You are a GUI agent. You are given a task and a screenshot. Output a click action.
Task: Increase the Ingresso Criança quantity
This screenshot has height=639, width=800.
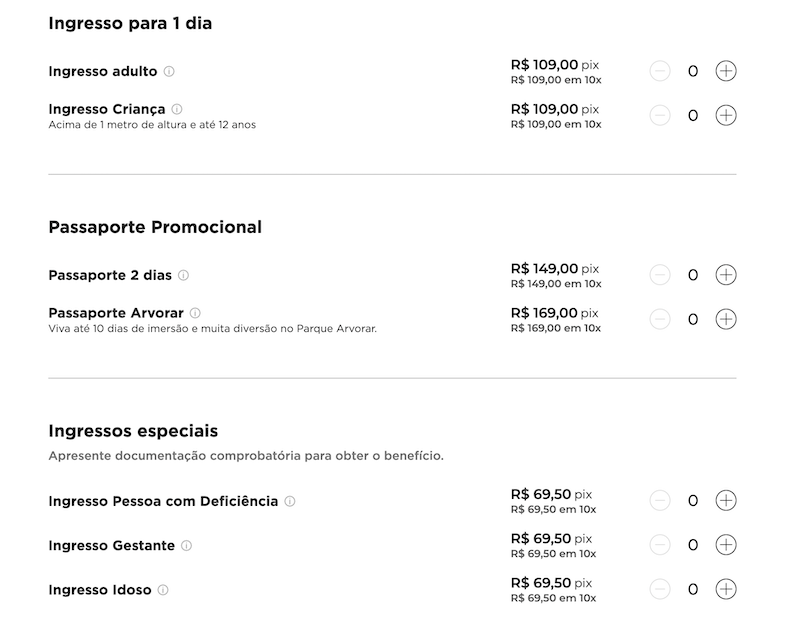click(724, 114)
